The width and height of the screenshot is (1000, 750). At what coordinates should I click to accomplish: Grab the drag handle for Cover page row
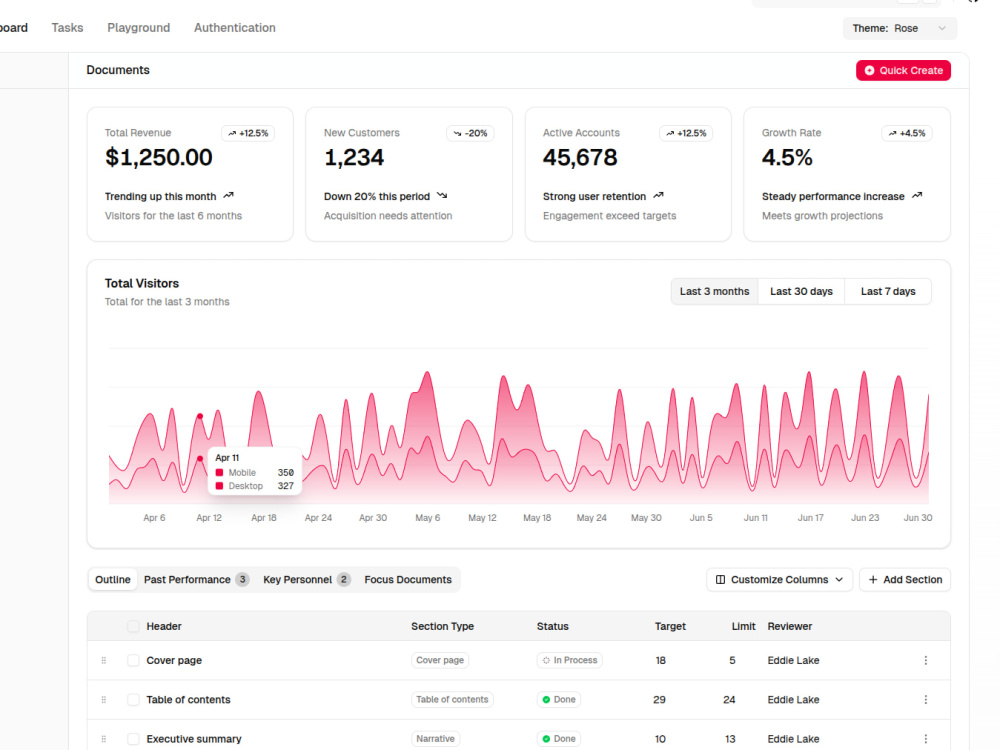coord(103,661)
